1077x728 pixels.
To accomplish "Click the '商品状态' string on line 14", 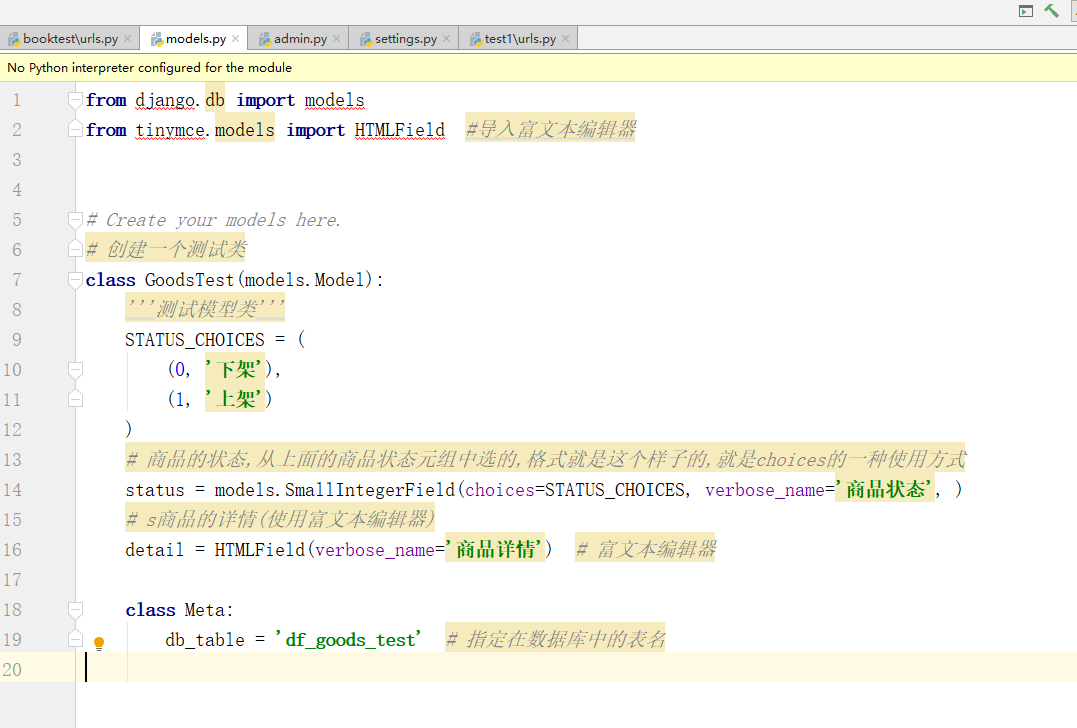I will click(x=885, y=490).
